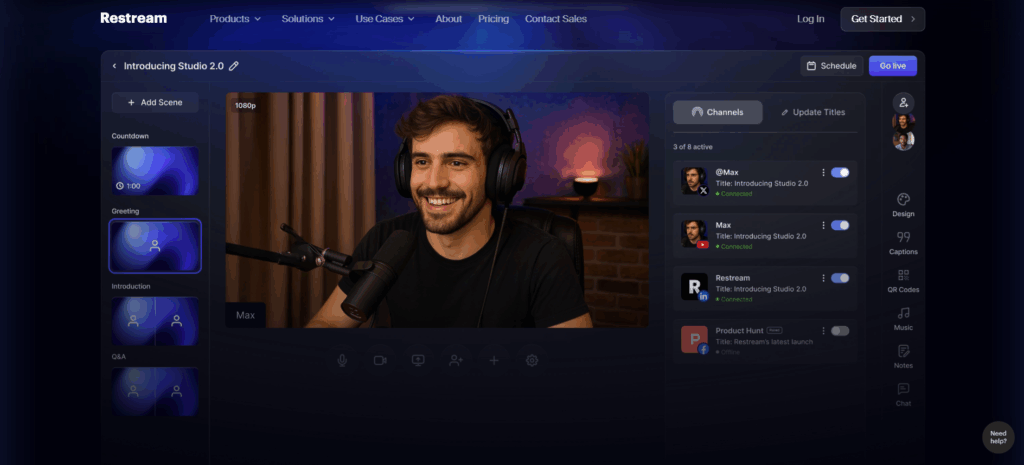Open the Music panel
1024x465 pixels.
(x=903, y=319)
